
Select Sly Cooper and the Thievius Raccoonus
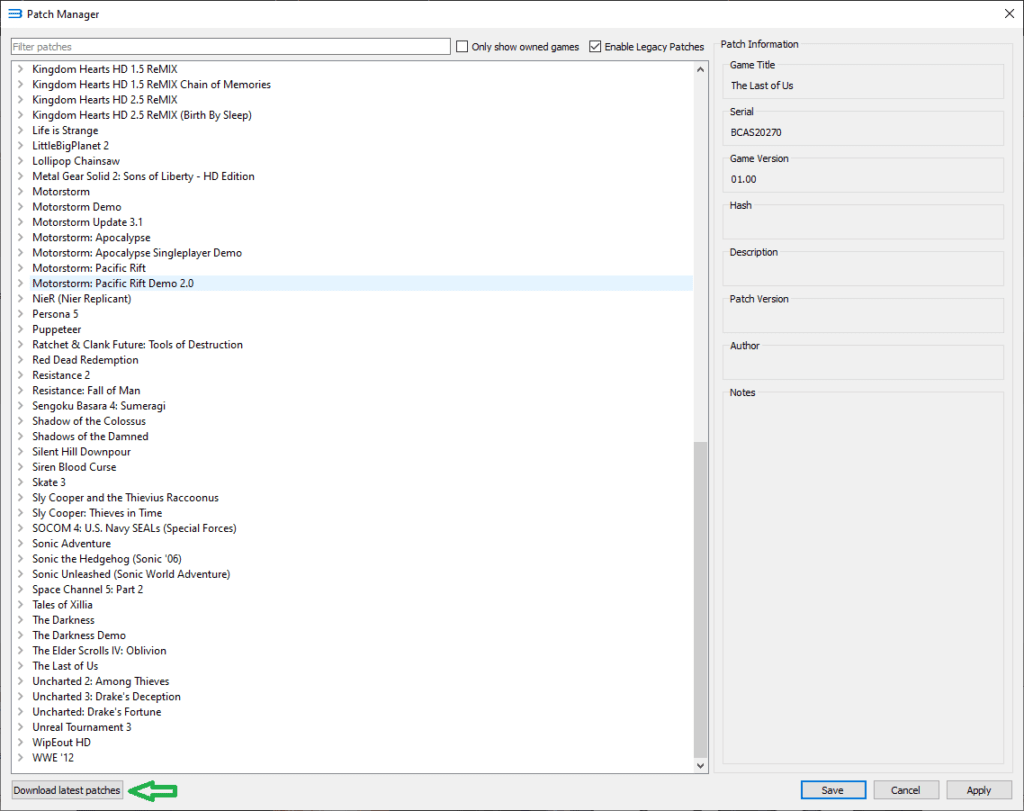click(x=125, y=497)
